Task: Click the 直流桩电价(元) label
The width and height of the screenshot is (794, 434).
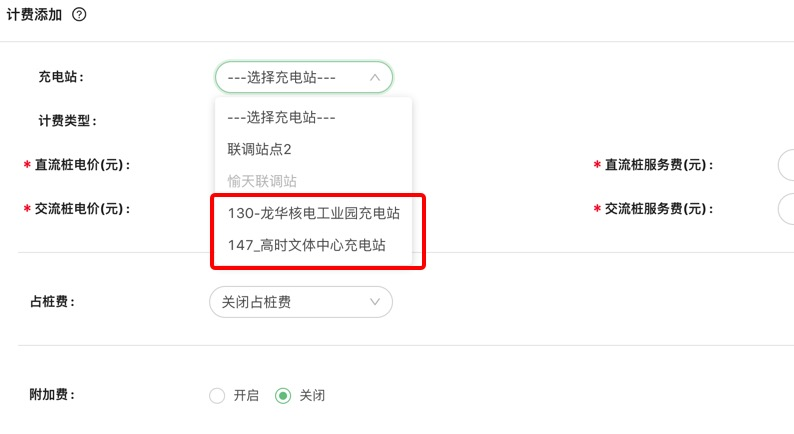Action: pos(83,165)
